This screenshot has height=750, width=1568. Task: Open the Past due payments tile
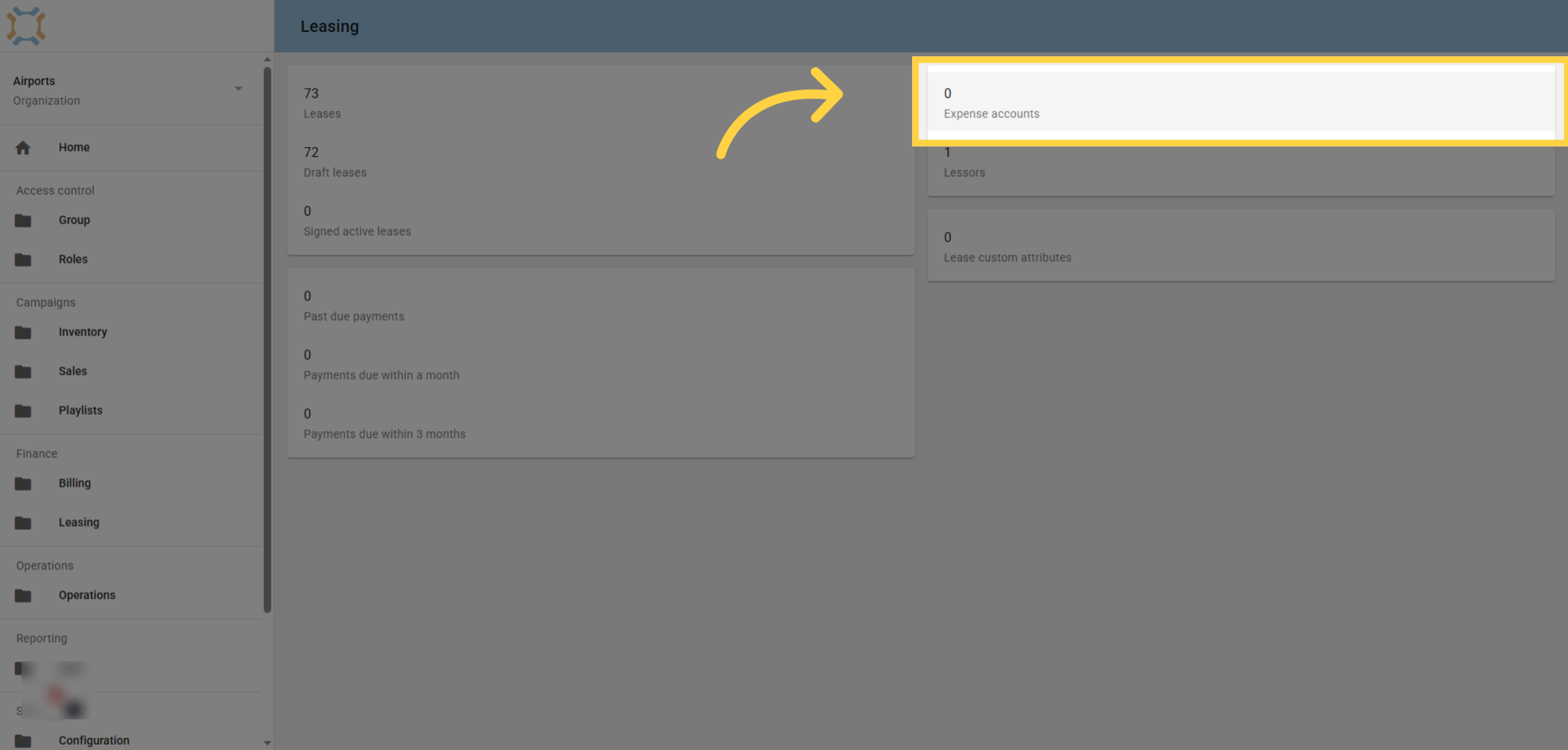point(600,305)
